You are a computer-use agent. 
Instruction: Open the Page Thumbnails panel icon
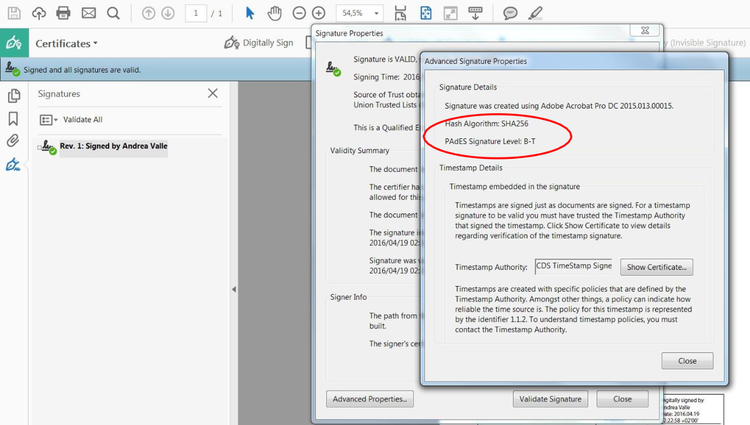pyautogui.click(x=14, y=96)
